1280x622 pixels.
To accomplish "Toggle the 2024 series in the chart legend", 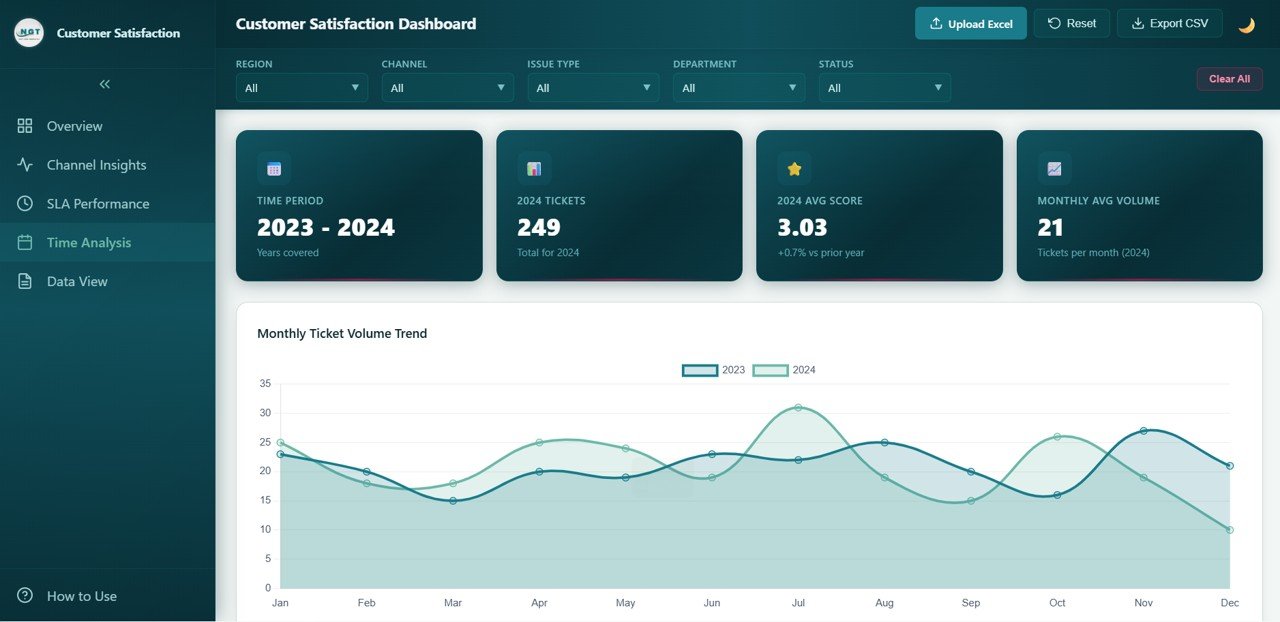I will pos(788,370).
